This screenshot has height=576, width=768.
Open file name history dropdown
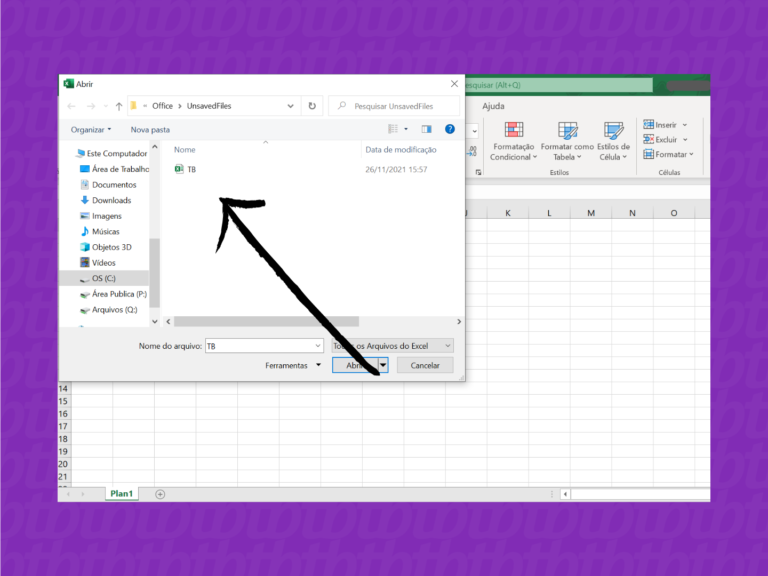[317, 346]
